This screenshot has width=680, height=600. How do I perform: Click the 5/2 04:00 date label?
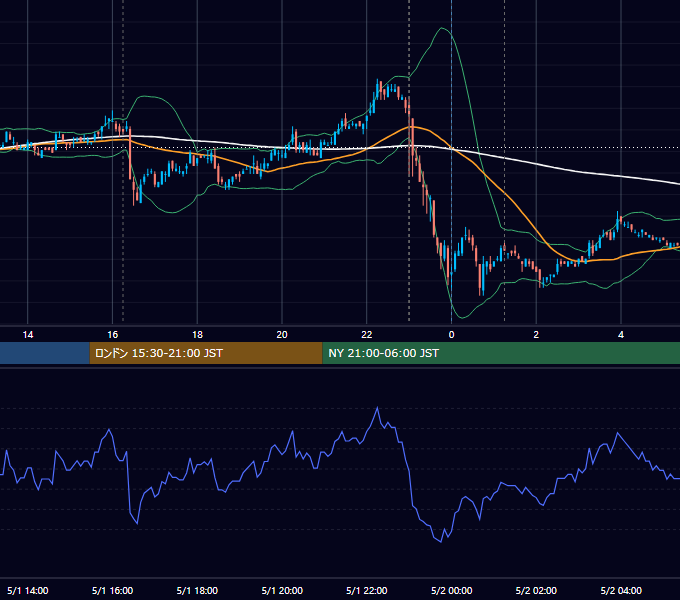click(621, 590)
